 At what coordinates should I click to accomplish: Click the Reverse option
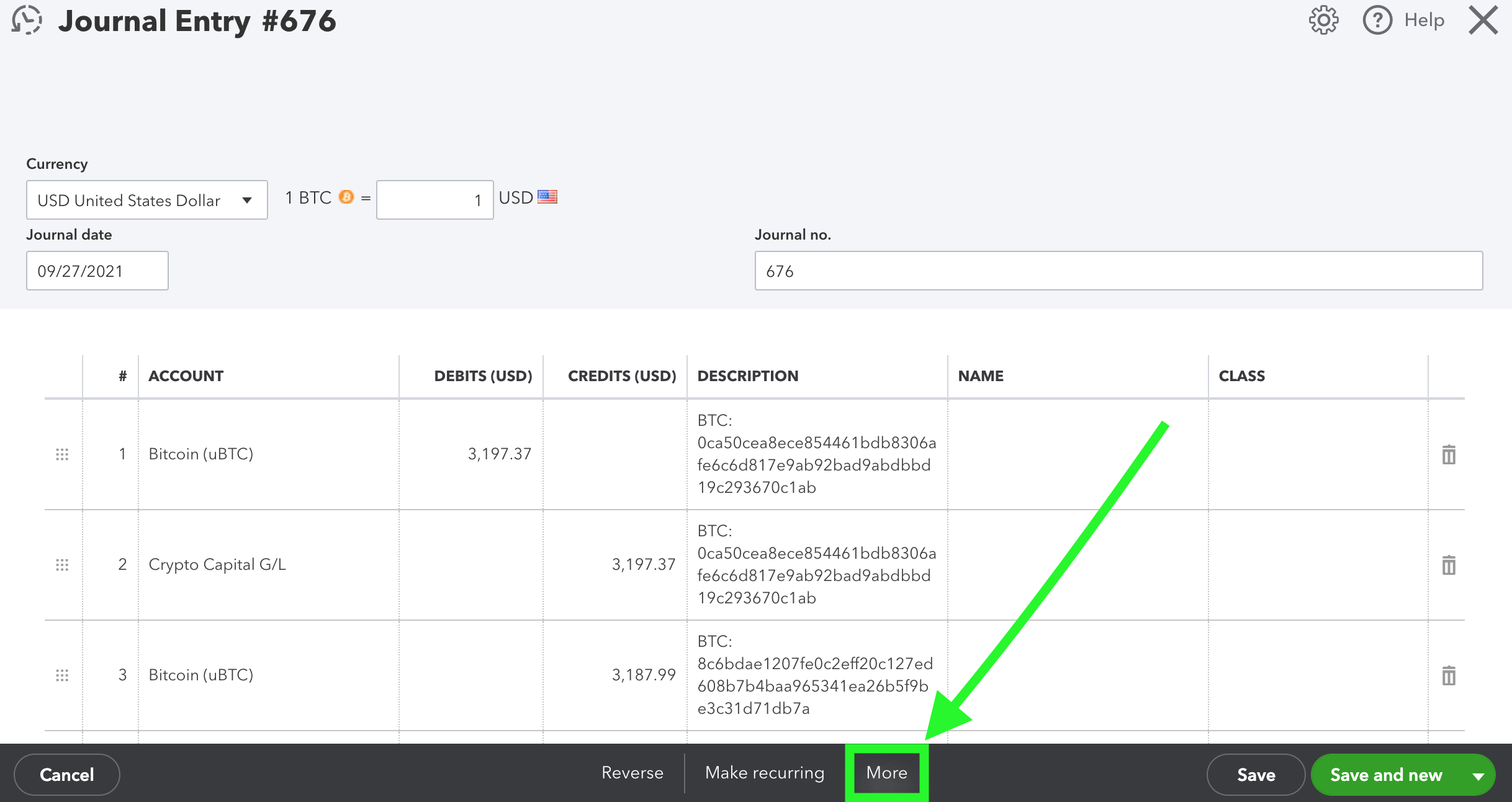click(x=632, y=773)
